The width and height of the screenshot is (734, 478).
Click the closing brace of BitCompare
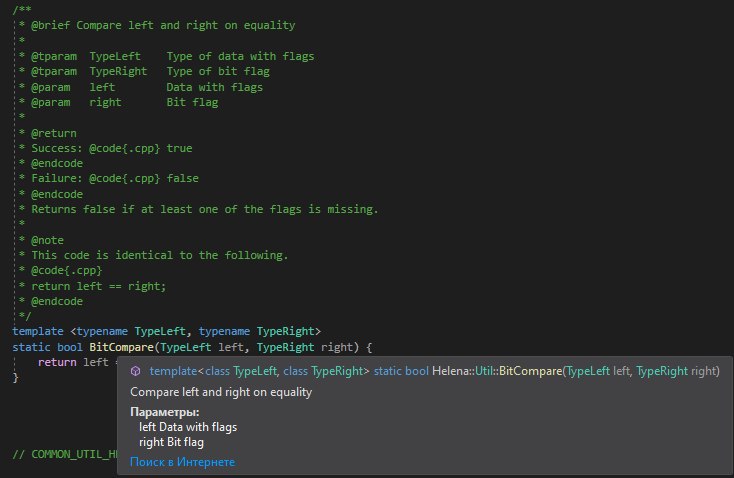coord(15,377)
